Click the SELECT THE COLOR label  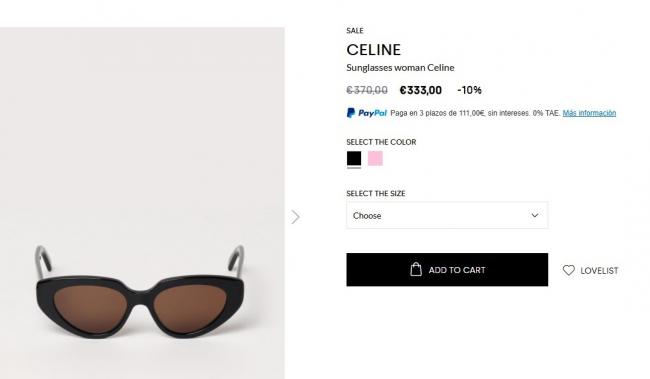(x=381, y=142)
